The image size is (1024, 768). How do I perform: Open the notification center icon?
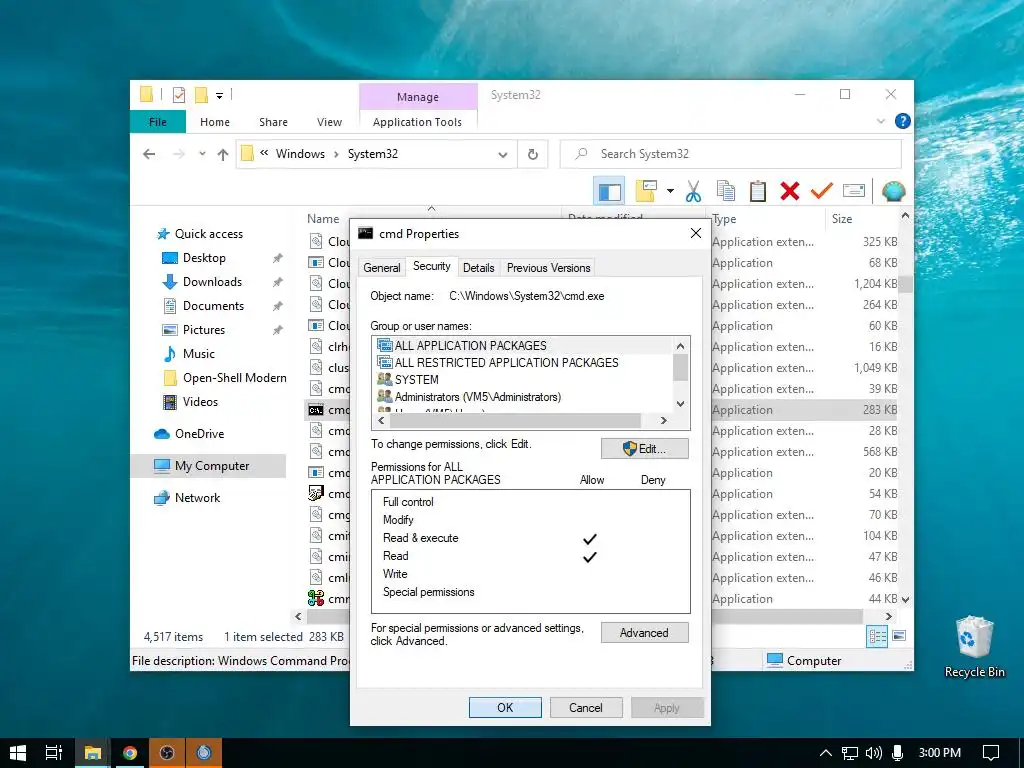(x=991, y=753)
